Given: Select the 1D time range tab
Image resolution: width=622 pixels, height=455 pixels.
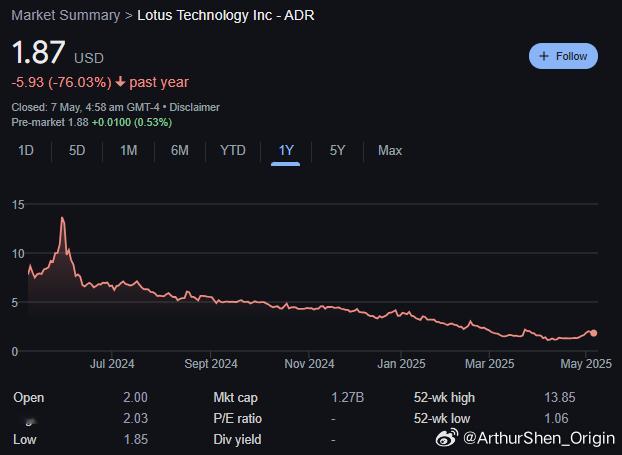Looking at the screenshot, I should pyautogui.click(x=26, y=151).
